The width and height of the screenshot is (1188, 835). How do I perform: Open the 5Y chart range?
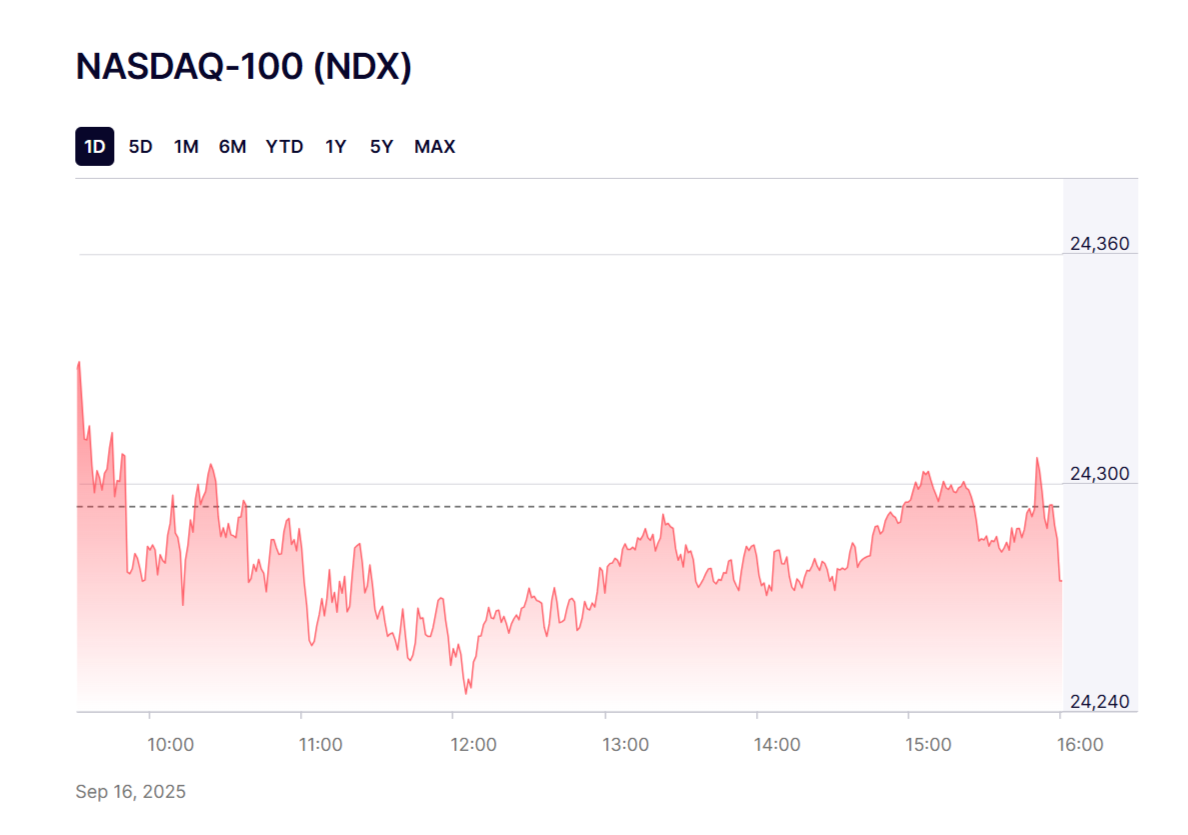381,147
